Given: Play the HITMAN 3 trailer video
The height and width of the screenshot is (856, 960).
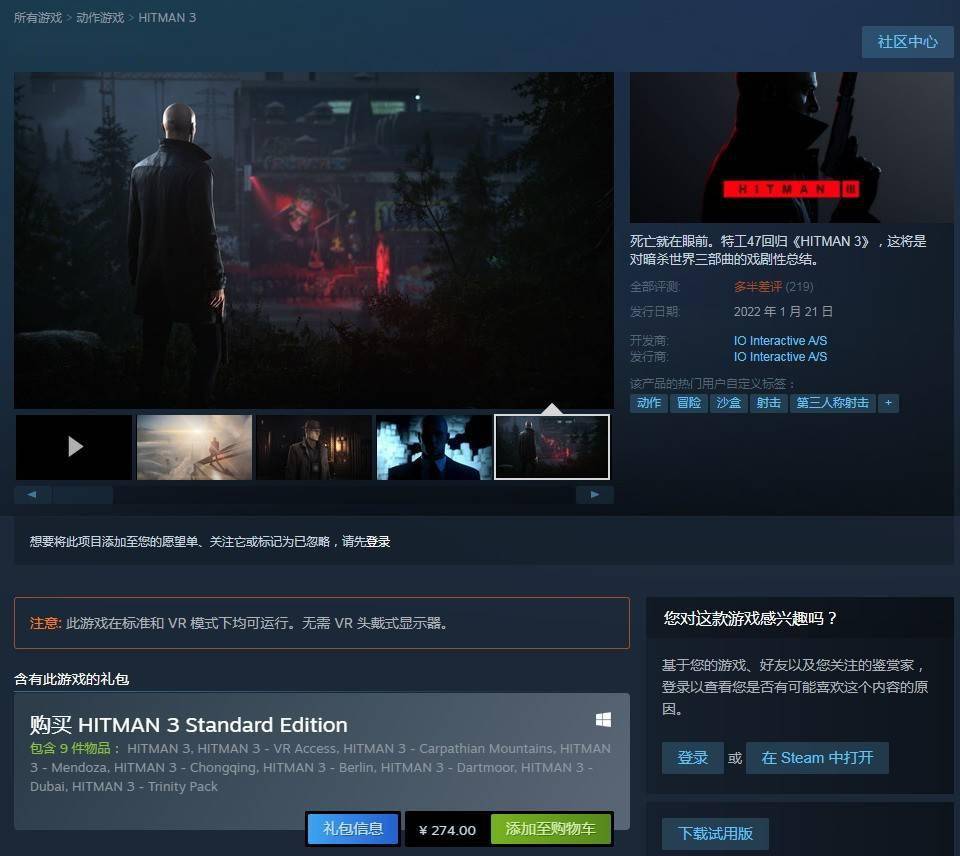Looking at the screenshot, I should [73, 446].
